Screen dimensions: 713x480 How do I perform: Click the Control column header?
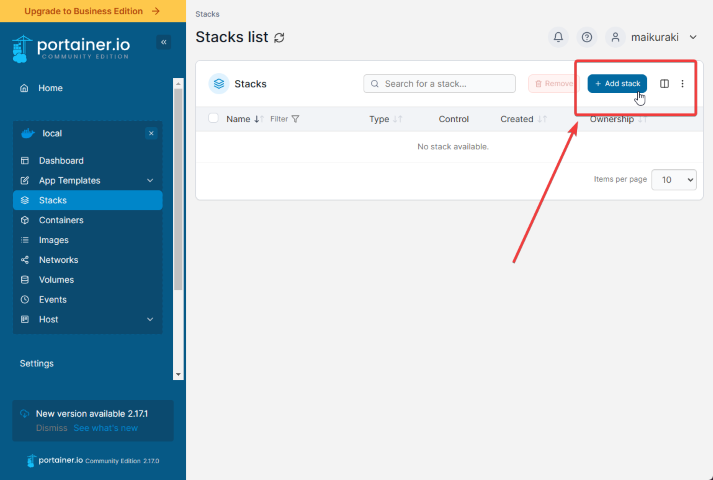coord(453,119)
